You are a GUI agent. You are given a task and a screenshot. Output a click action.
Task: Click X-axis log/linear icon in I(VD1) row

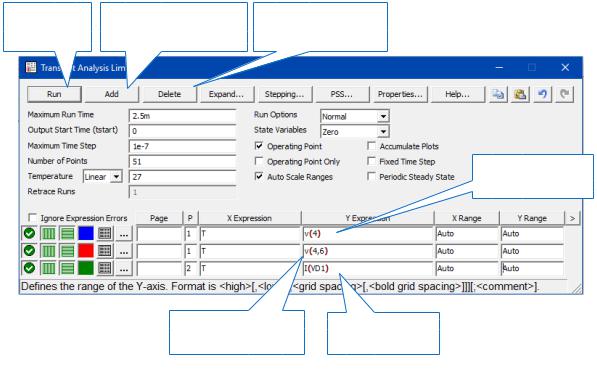(x=48, y=268)
